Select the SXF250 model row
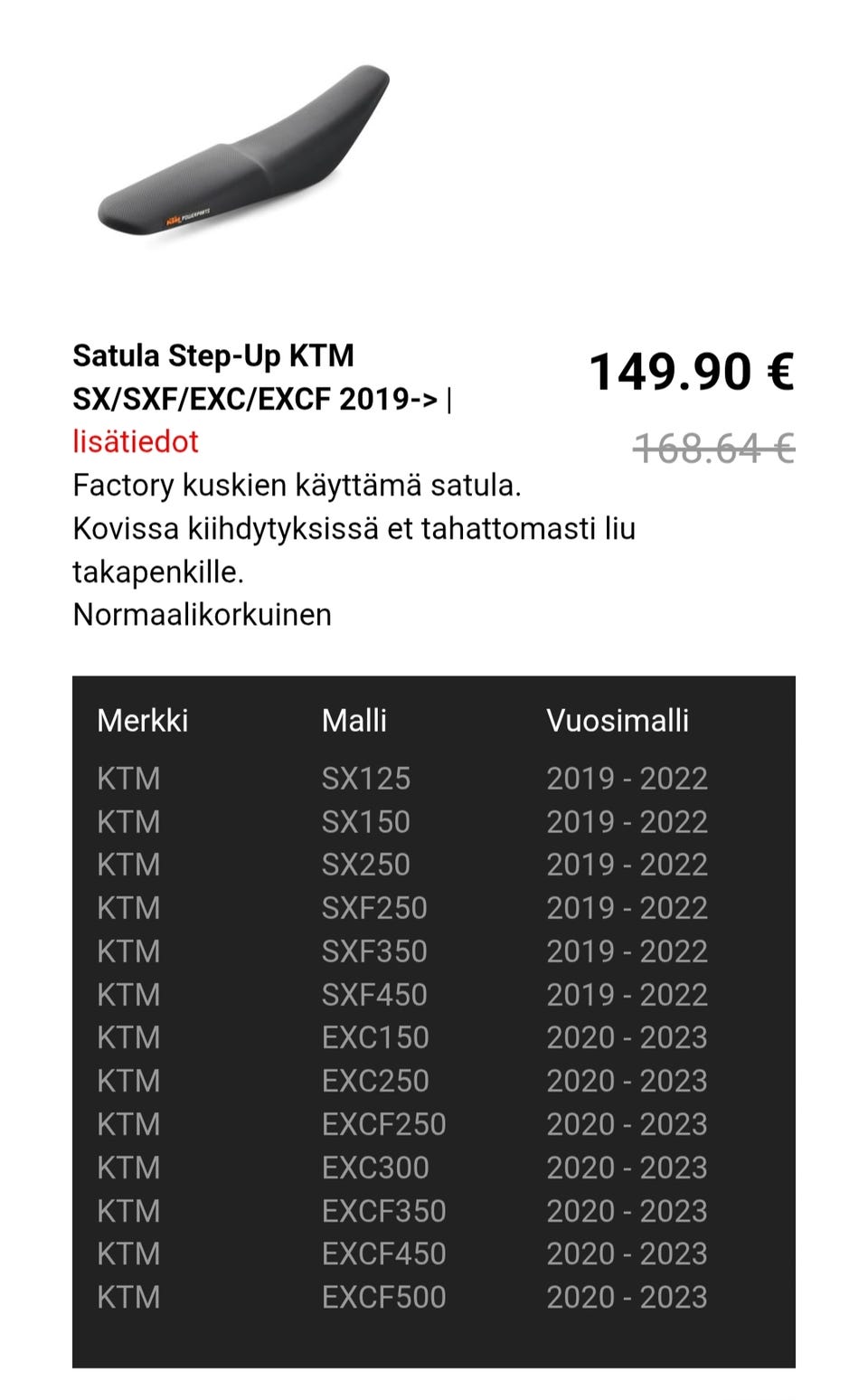This screenshot has height=1400, width=868. (374, 908)
